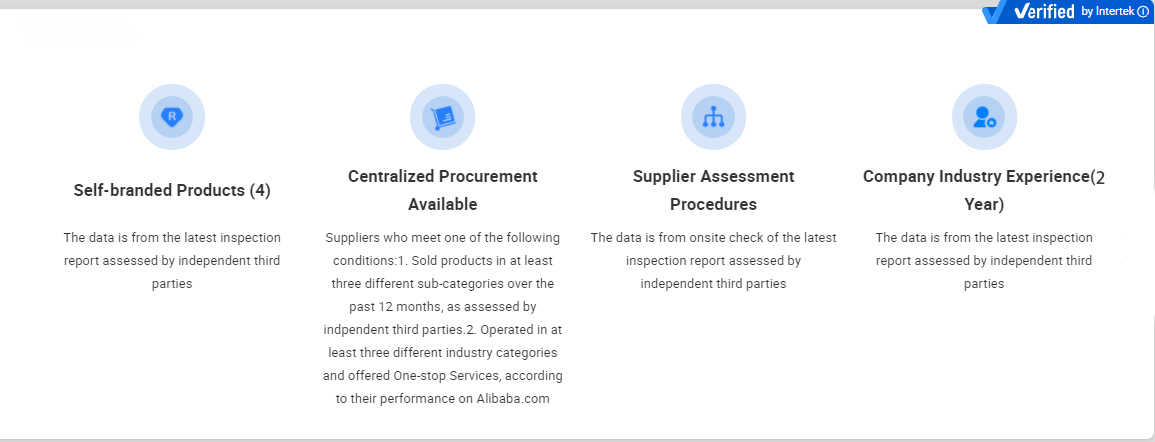The height and width of the screenshot is (442, 1155).
Task: Click the "by Intertek" text
Action: (1108, 12)
